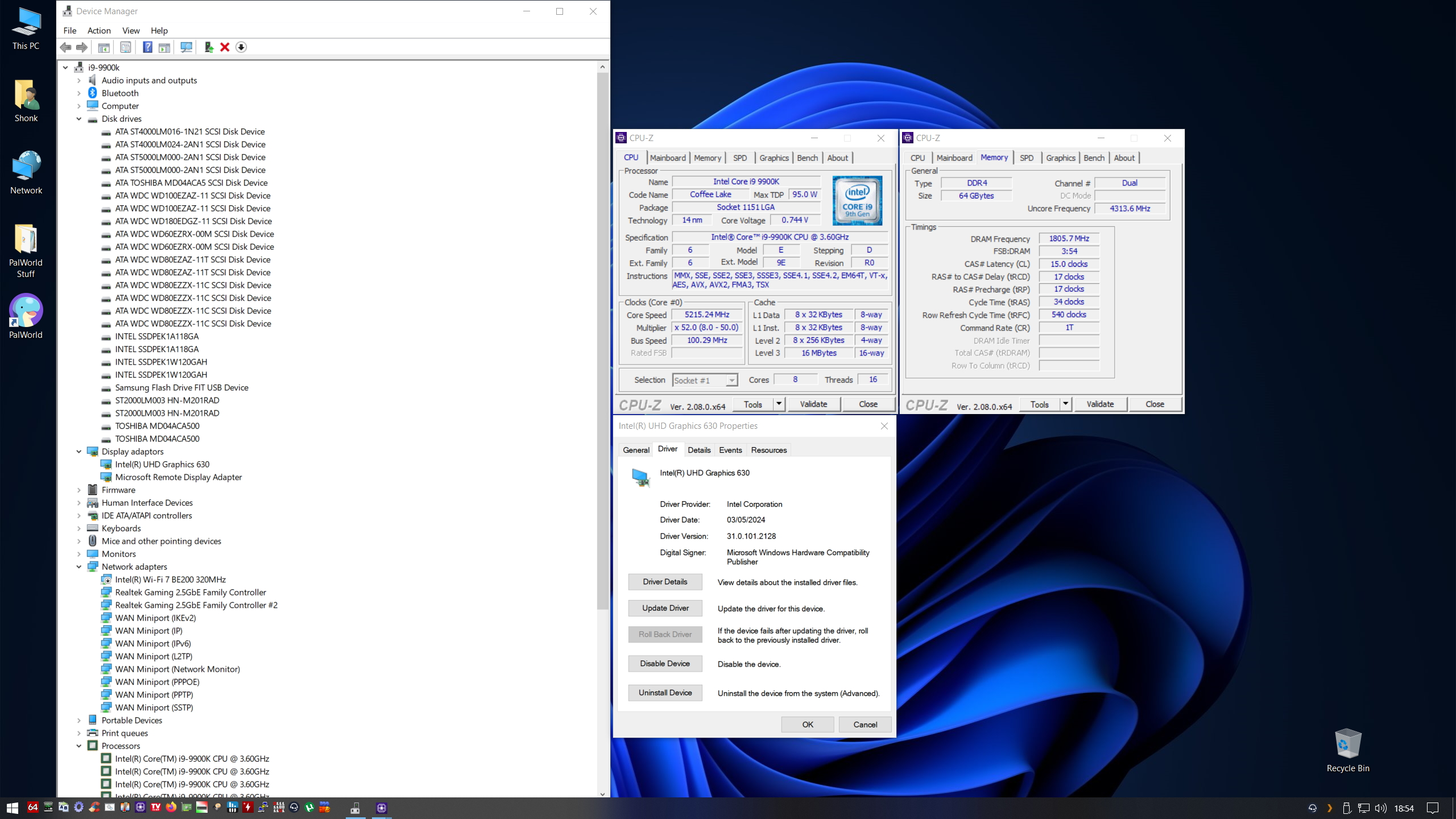Image resolution: width=1456 pixels, height=819 pixels.
Task: Open Tools dropdown arrow in right CPU-Z Memory window
Action: pyautogui.click(x=1066, y=404)
